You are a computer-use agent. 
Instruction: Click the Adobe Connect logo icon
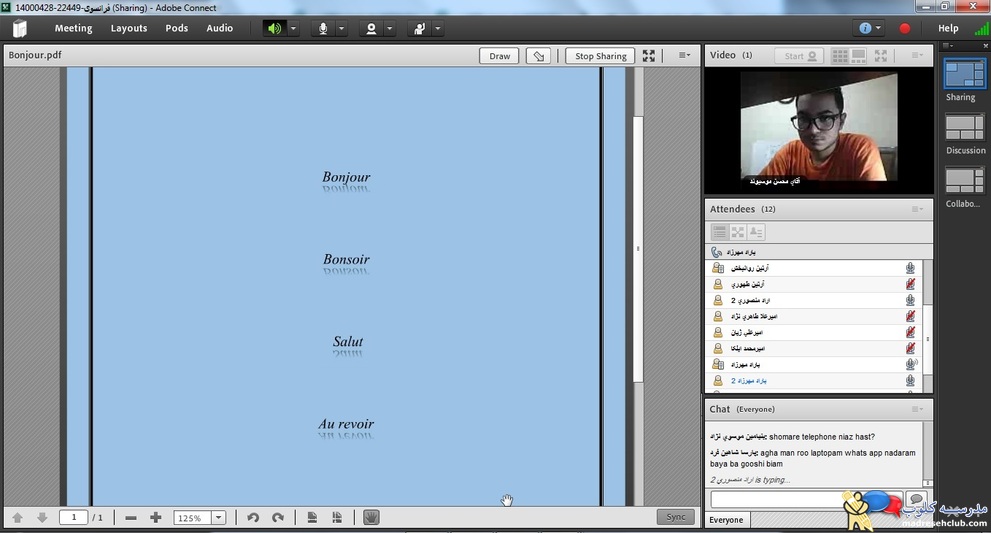20,28
